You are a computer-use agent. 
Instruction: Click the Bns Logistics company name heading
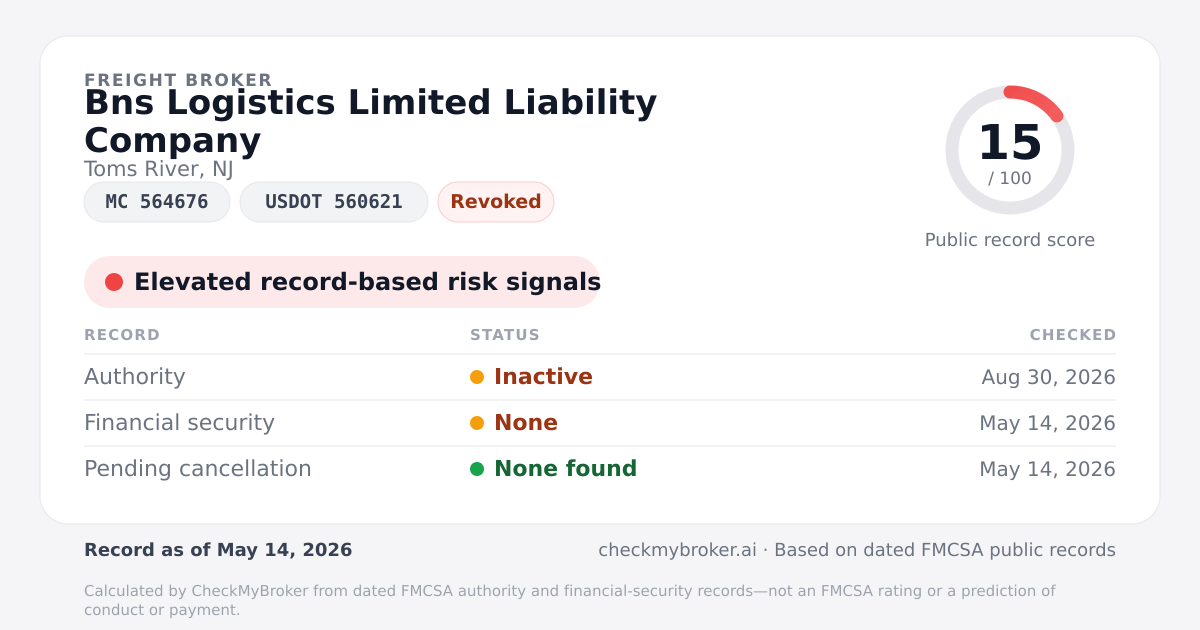click(370, 121)
